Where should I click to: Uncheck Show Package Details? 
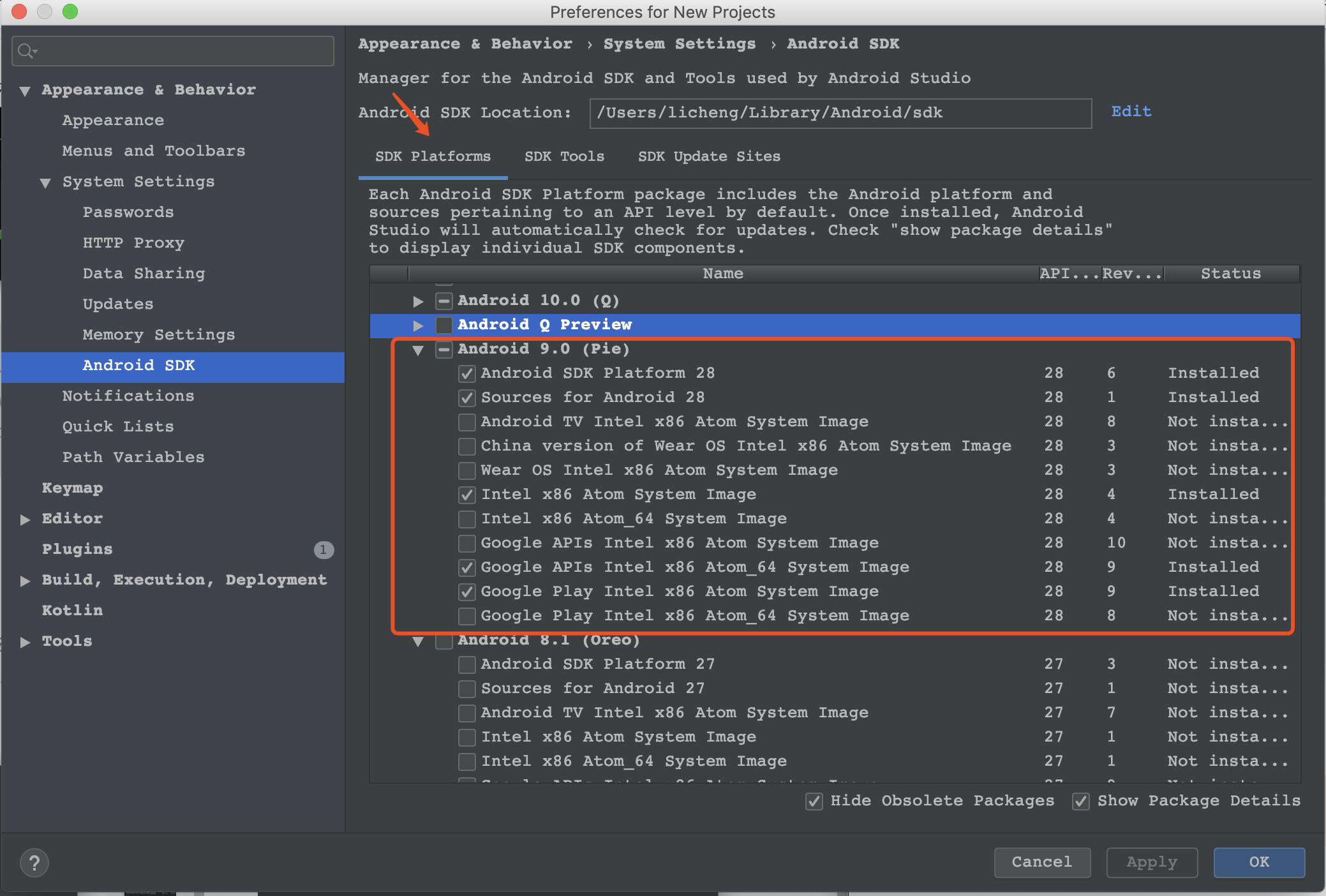1081,801
